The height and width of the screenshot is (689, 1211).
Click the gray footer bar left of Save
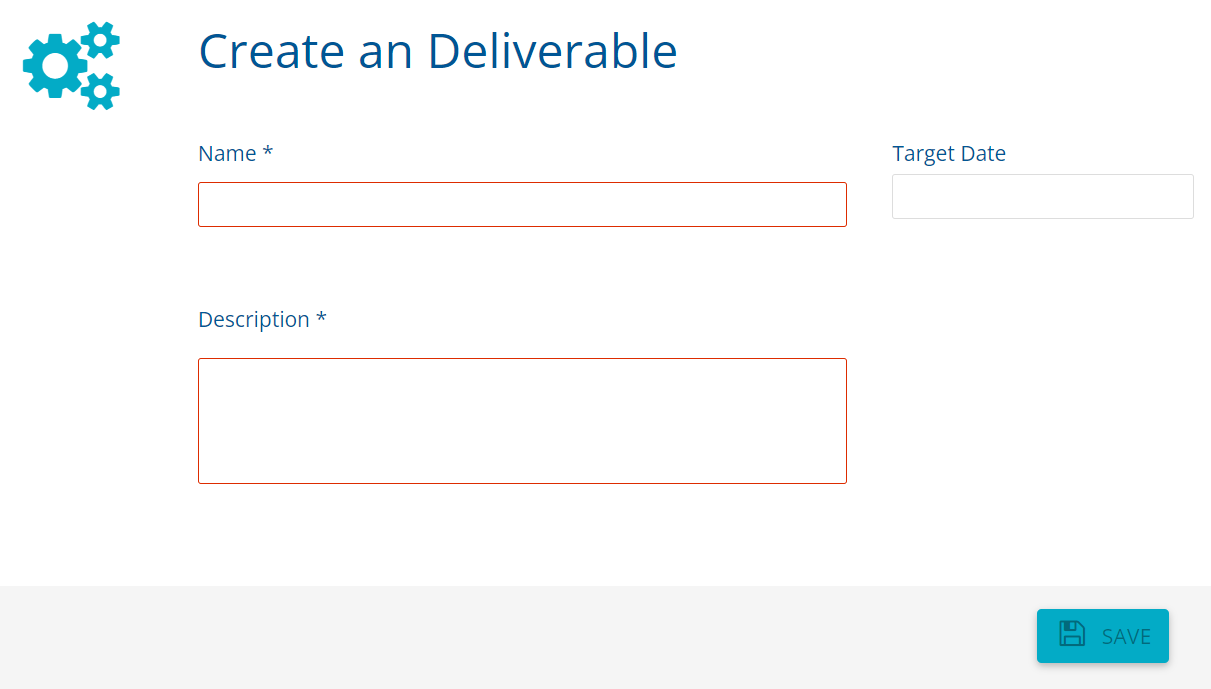(500, 636)
